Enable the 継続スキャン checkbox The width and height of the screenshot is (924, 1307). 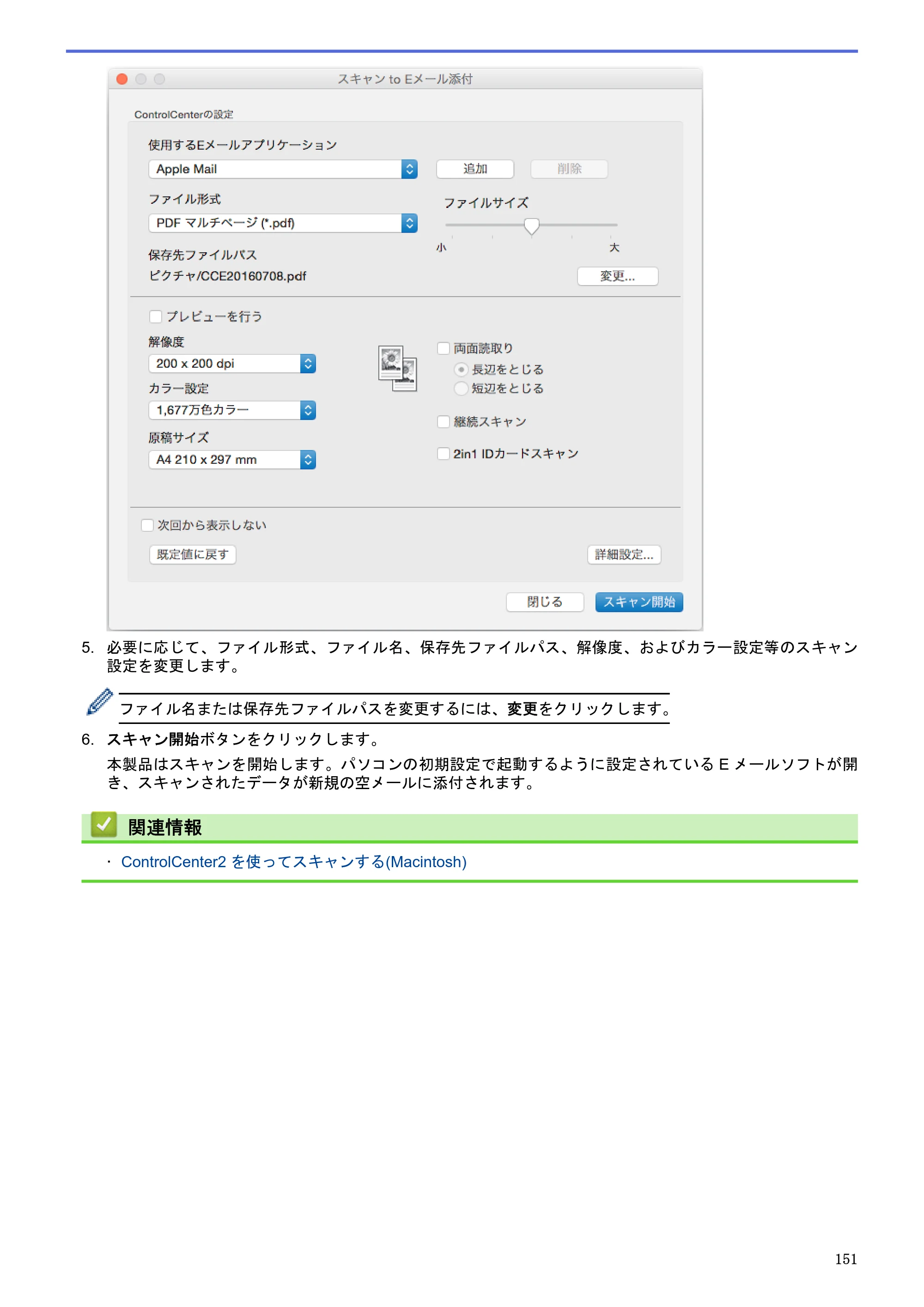pos(443,422)
